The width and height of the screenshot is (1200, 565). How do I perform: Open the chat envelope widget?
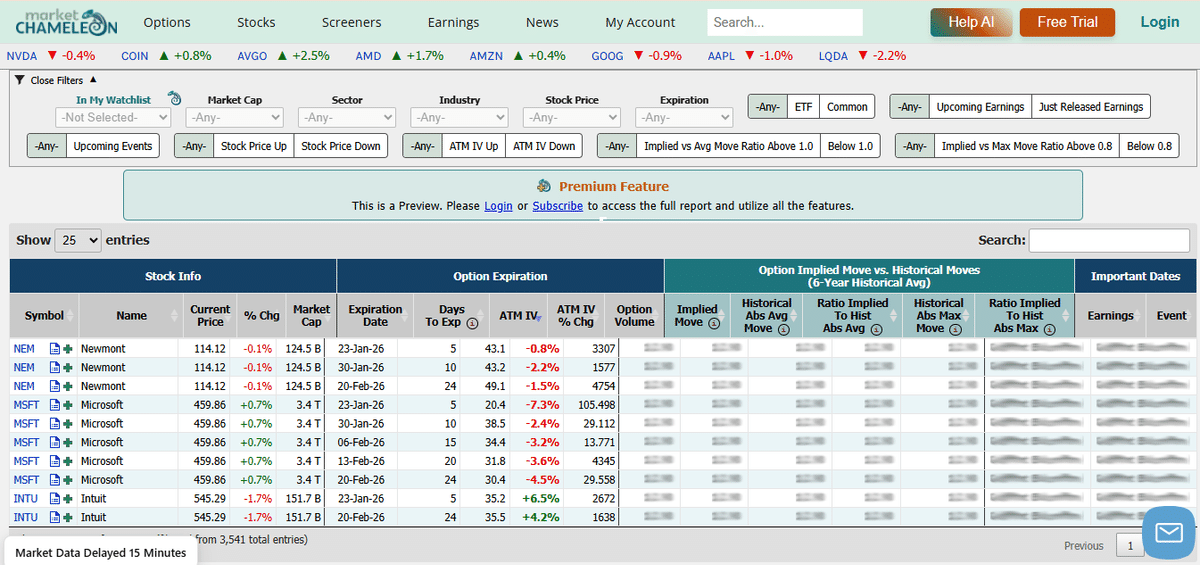click(1168, 532)
